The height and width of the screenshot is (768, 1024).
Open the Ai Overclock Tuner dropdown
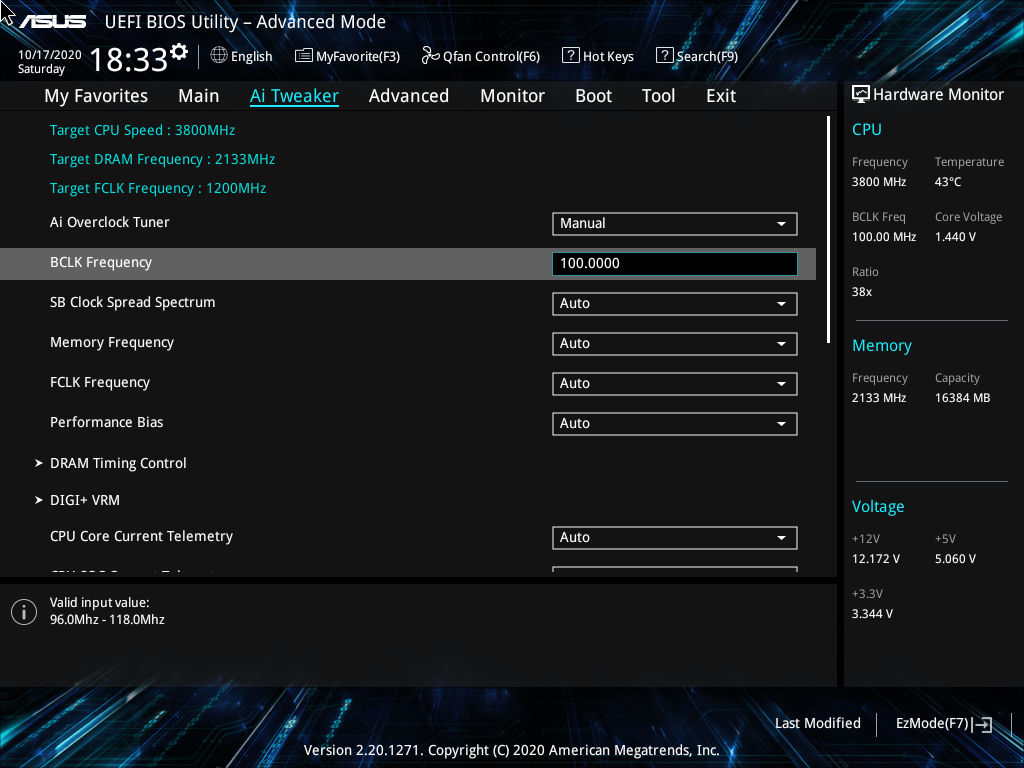(675, 223)
